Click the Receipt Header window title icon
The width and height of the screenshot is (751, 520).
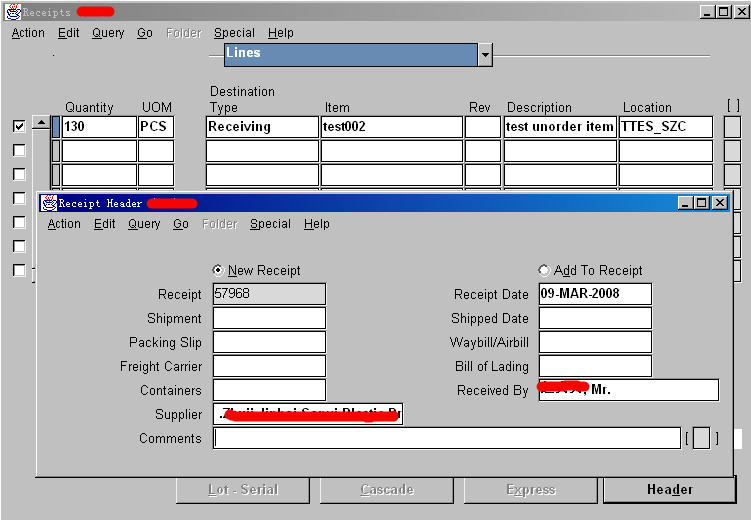point(49,203)
